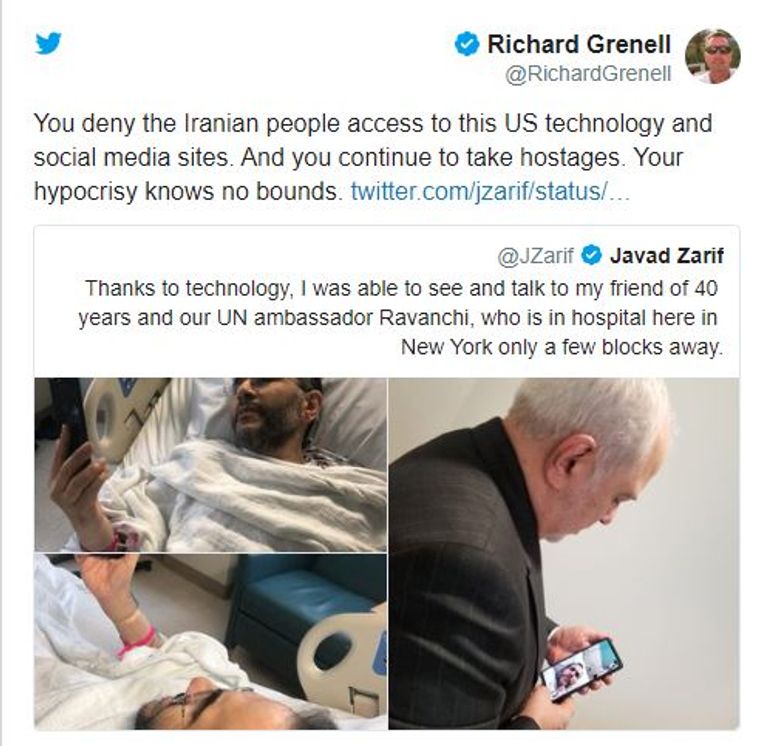Image resolution: width=768 pixels, height=746 pixels.
Task: Click Grenell's tweet text about hypocrisy
Action: click(x=372, y=157)
